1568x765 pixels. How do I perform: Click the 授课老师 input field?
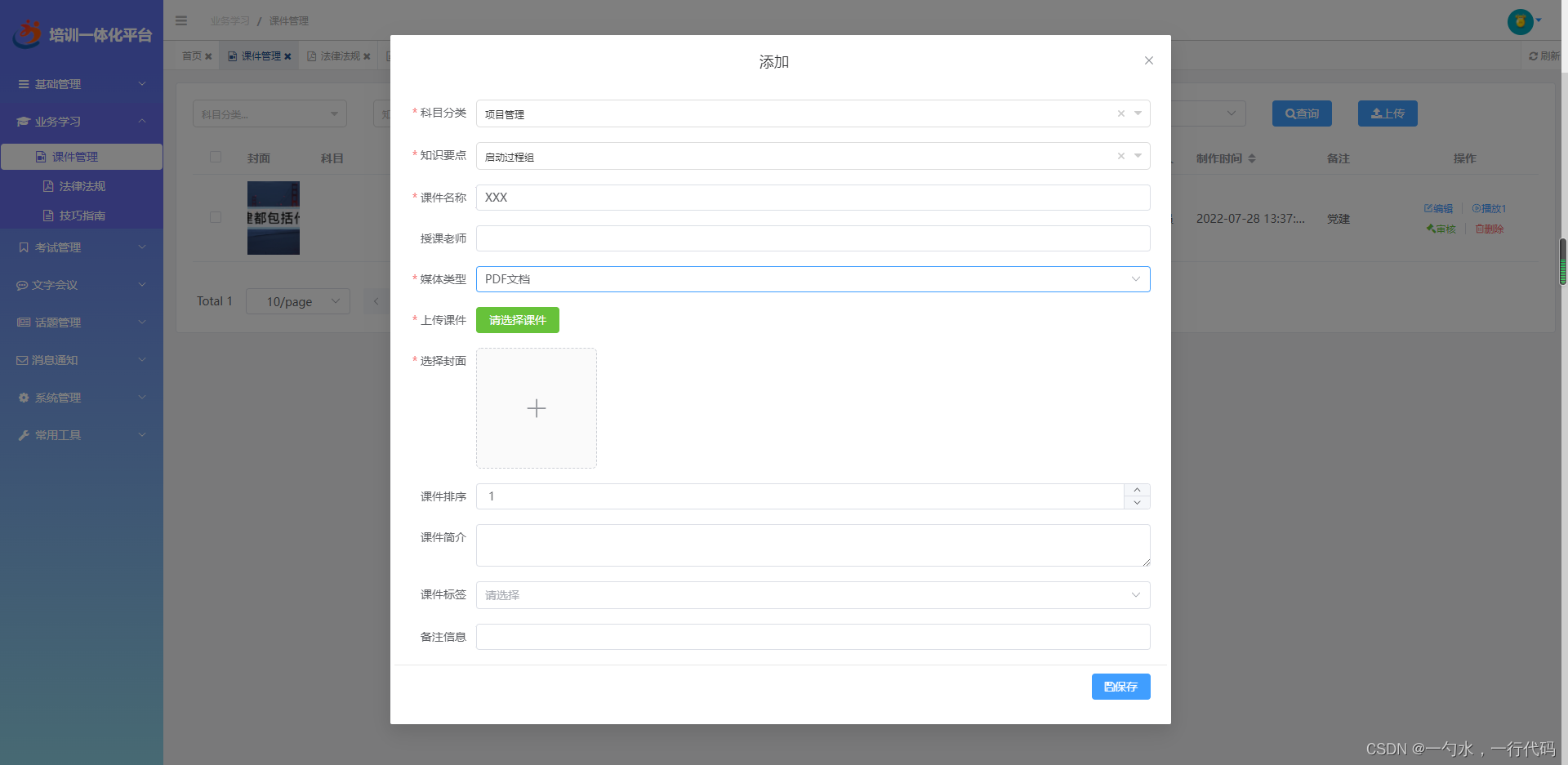(813, 238)
